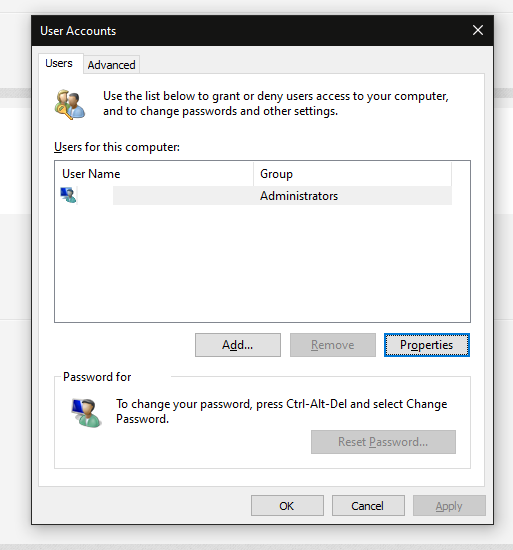Confirm with the OK button
The height and width of the screenshot is (550, 513).
(x=287, y=506)
